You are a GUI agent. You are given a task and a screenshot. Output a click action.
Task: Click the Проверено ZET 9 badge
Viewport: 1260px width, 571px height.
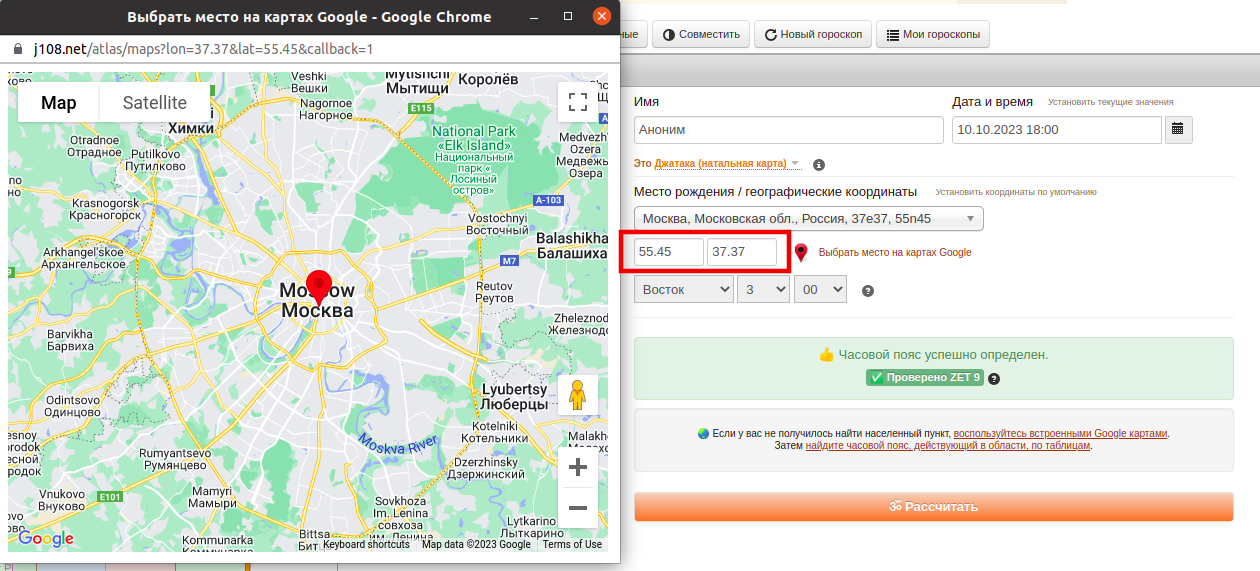click(925, 378)
